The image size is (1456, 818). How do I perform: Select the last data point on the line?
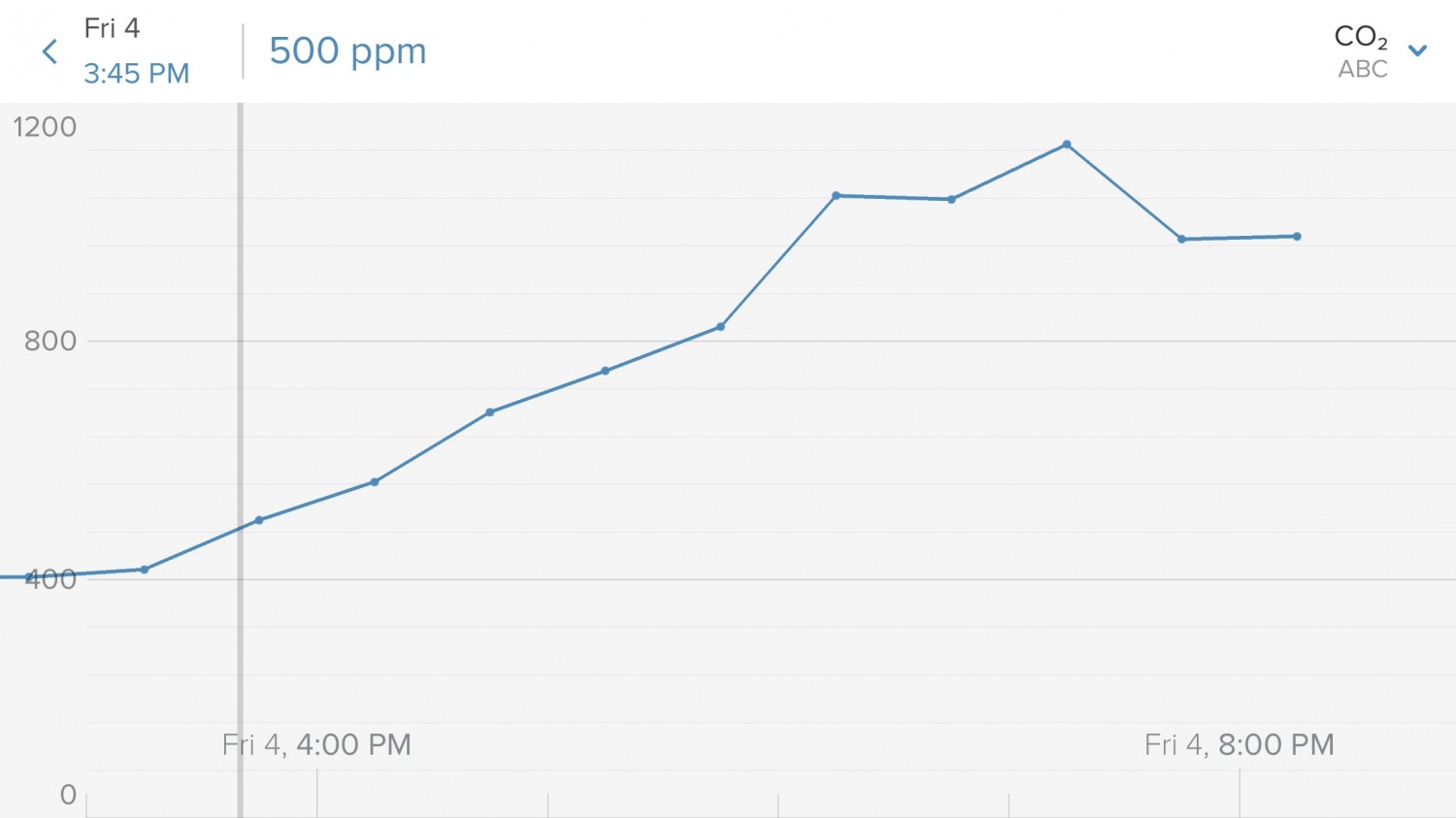(1297, 237)
